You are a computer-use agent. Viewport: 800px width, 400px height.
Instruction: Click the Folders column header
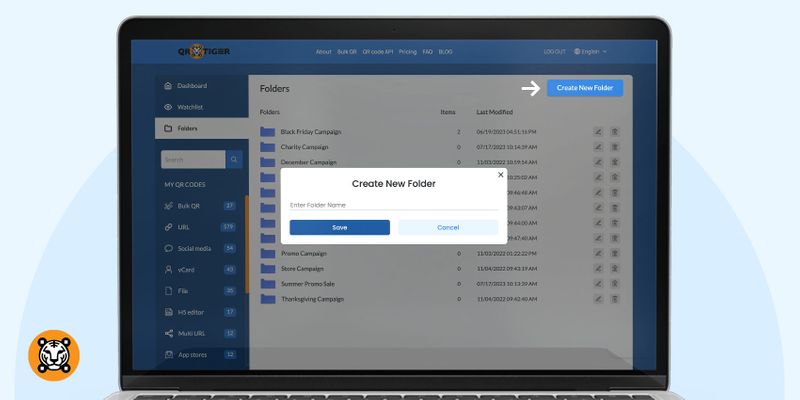[269, 112]
